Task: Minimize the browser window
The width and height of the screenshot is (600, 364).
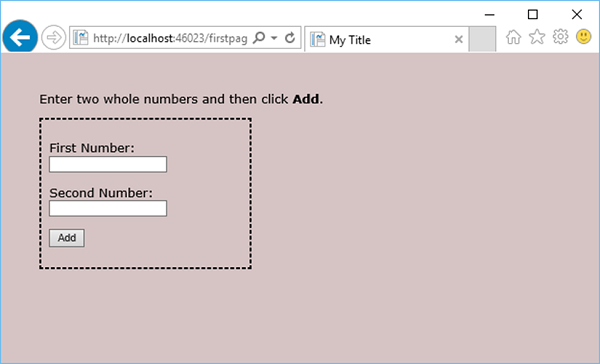Action: [489, 15]
